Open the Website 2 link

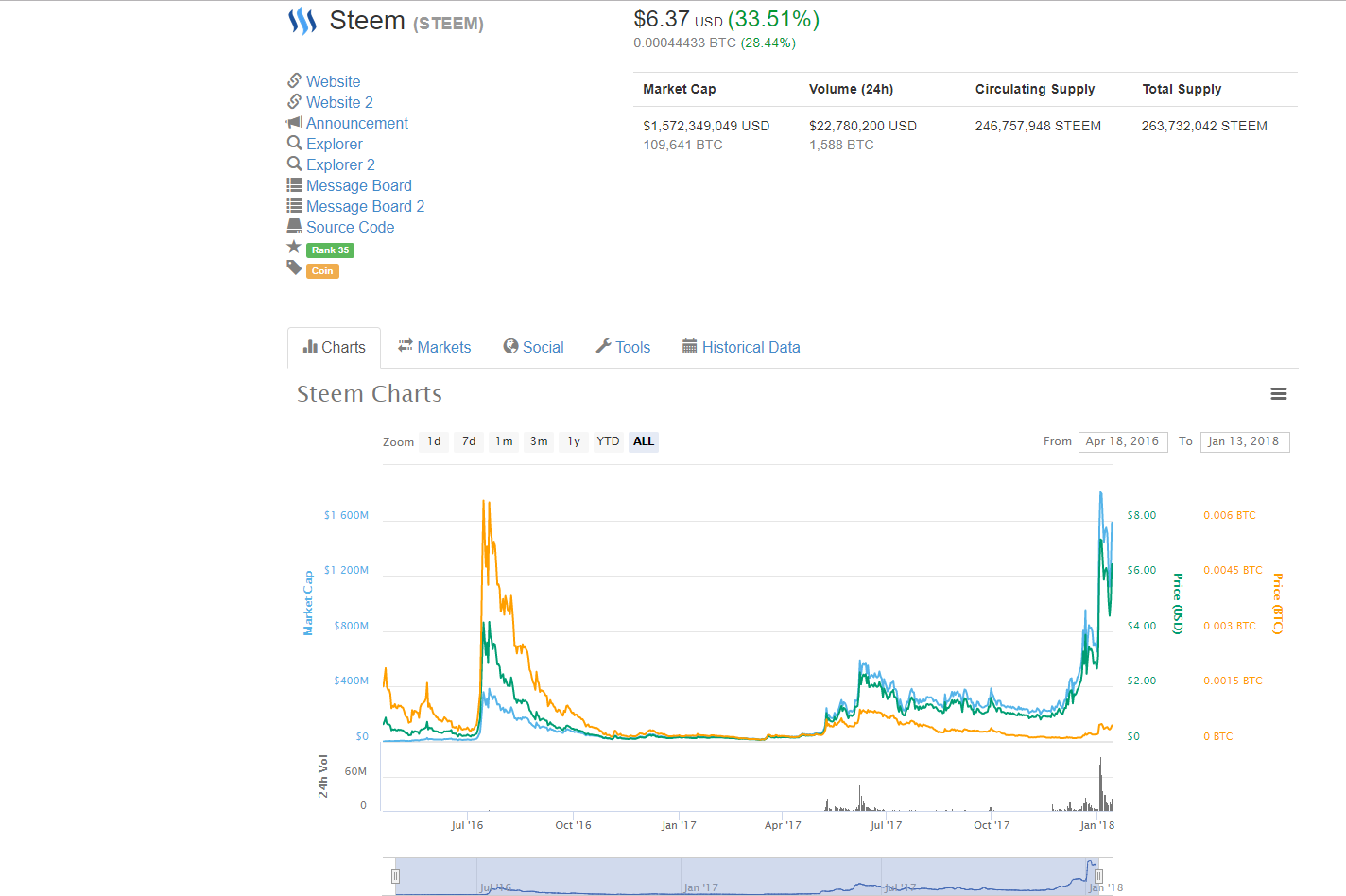pyautogui.click(x=339, y=102)
